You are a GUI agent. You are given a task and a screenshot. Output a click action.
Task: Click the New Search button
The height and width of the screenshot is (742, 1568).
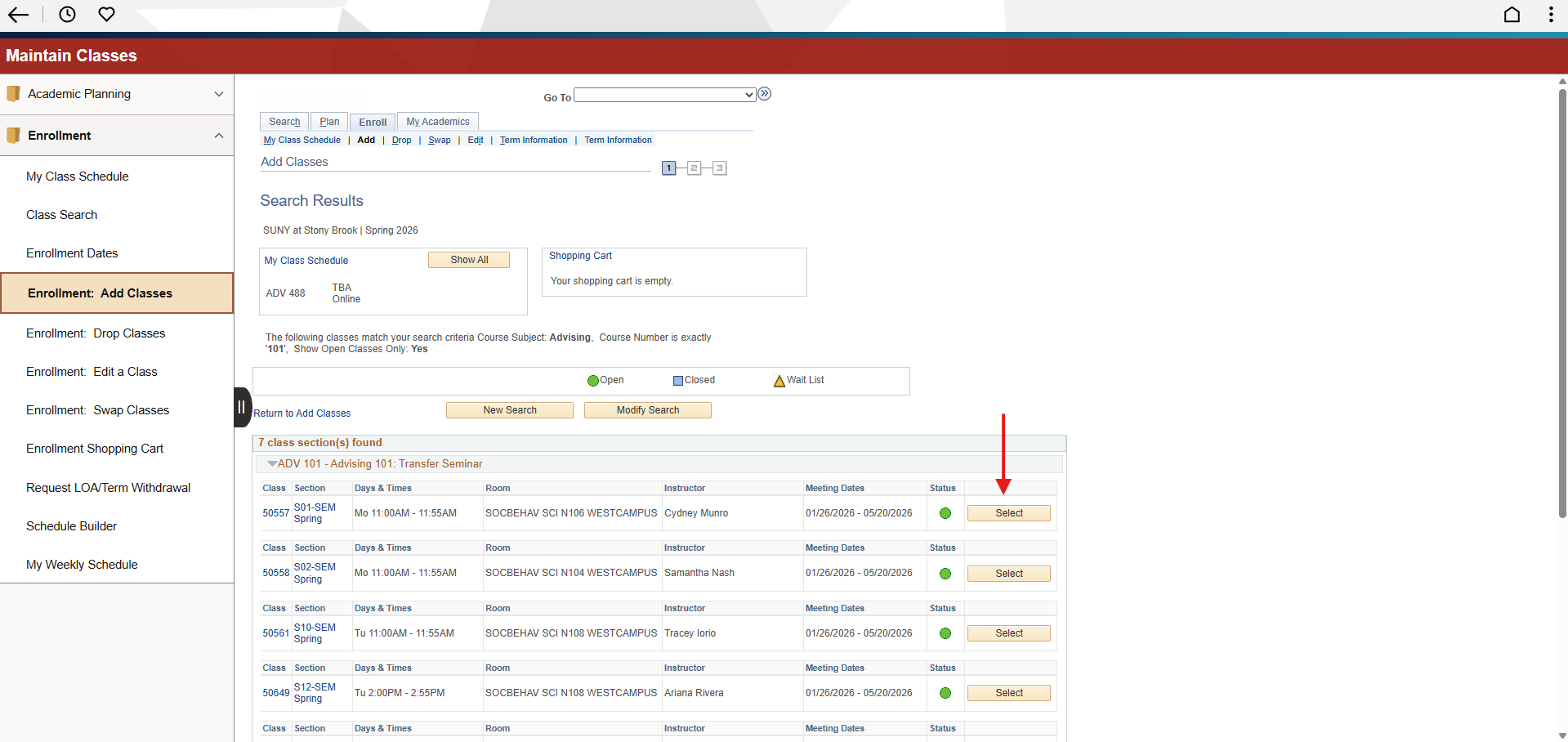coord(510,410)
